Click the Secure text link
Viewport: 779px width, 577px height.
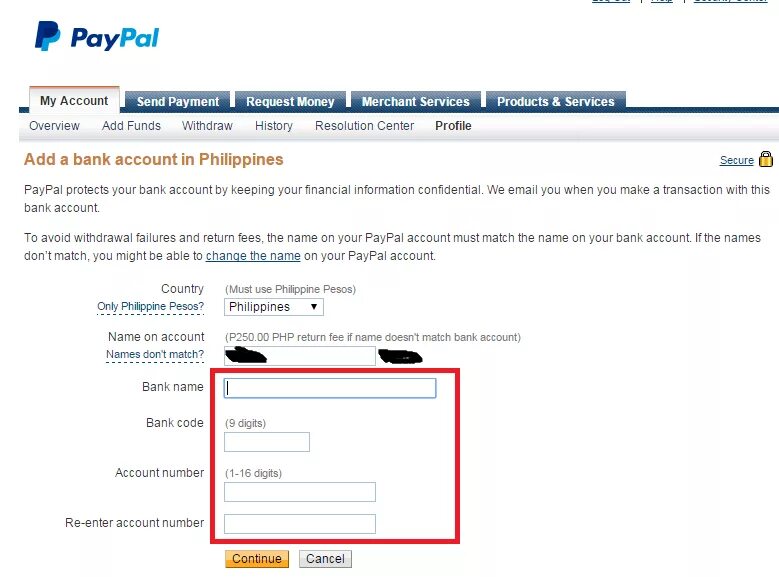point(736,160)
